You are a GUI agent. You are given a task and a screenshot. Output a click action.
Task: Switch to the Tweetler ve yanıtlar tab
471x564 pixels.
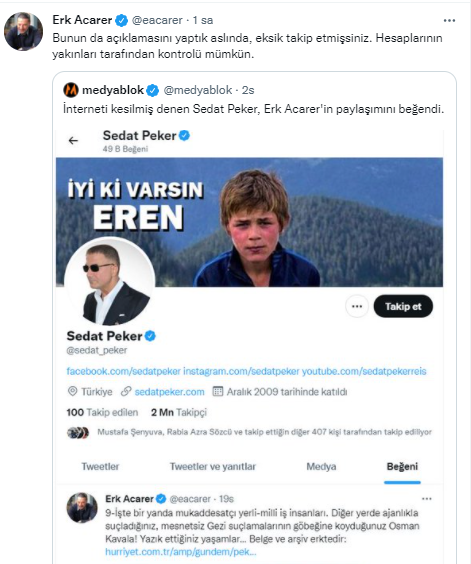pos(213,467)
